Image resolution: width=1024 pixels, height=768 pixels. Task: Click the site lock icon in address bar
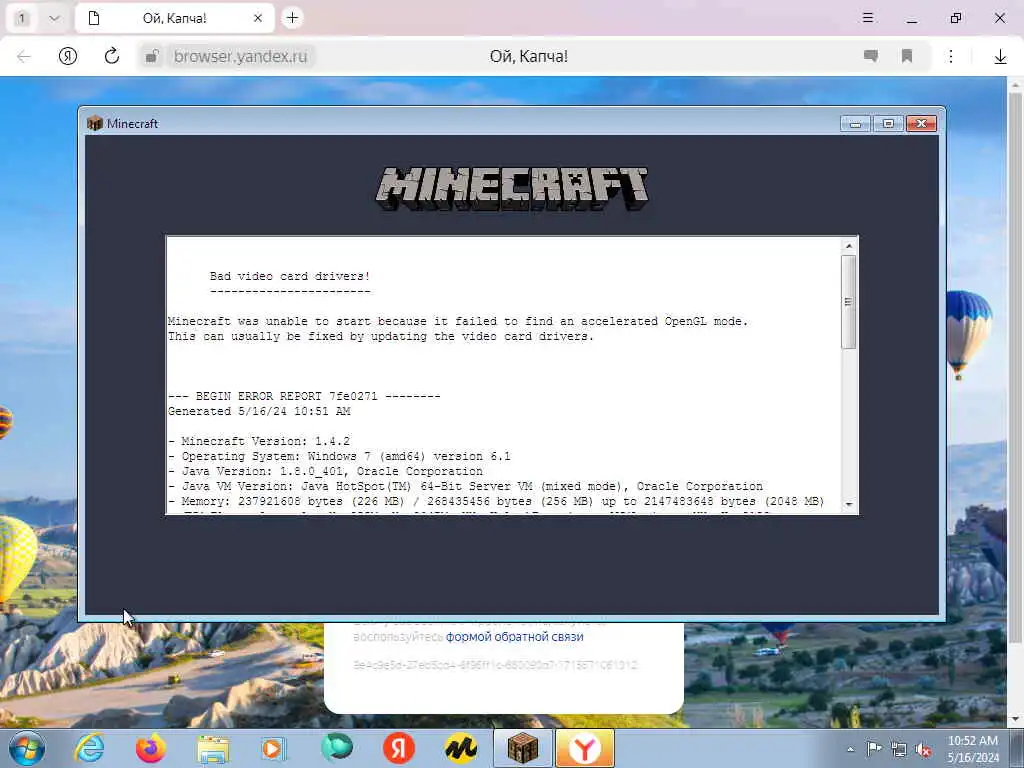click(152, 56)
